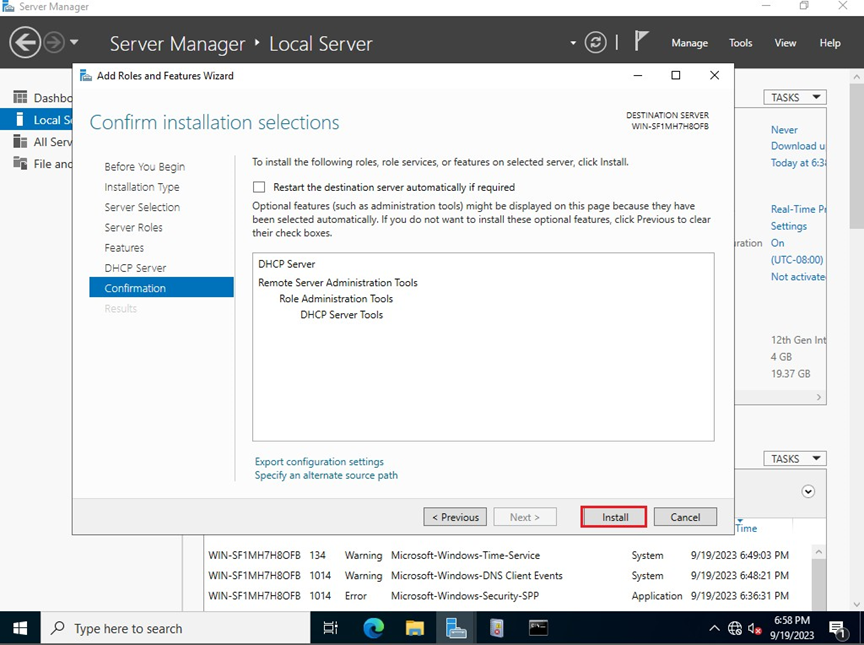Open Task View from the taskbar
The height and width of the screenshot is (645, 864).
pos(331,628)
